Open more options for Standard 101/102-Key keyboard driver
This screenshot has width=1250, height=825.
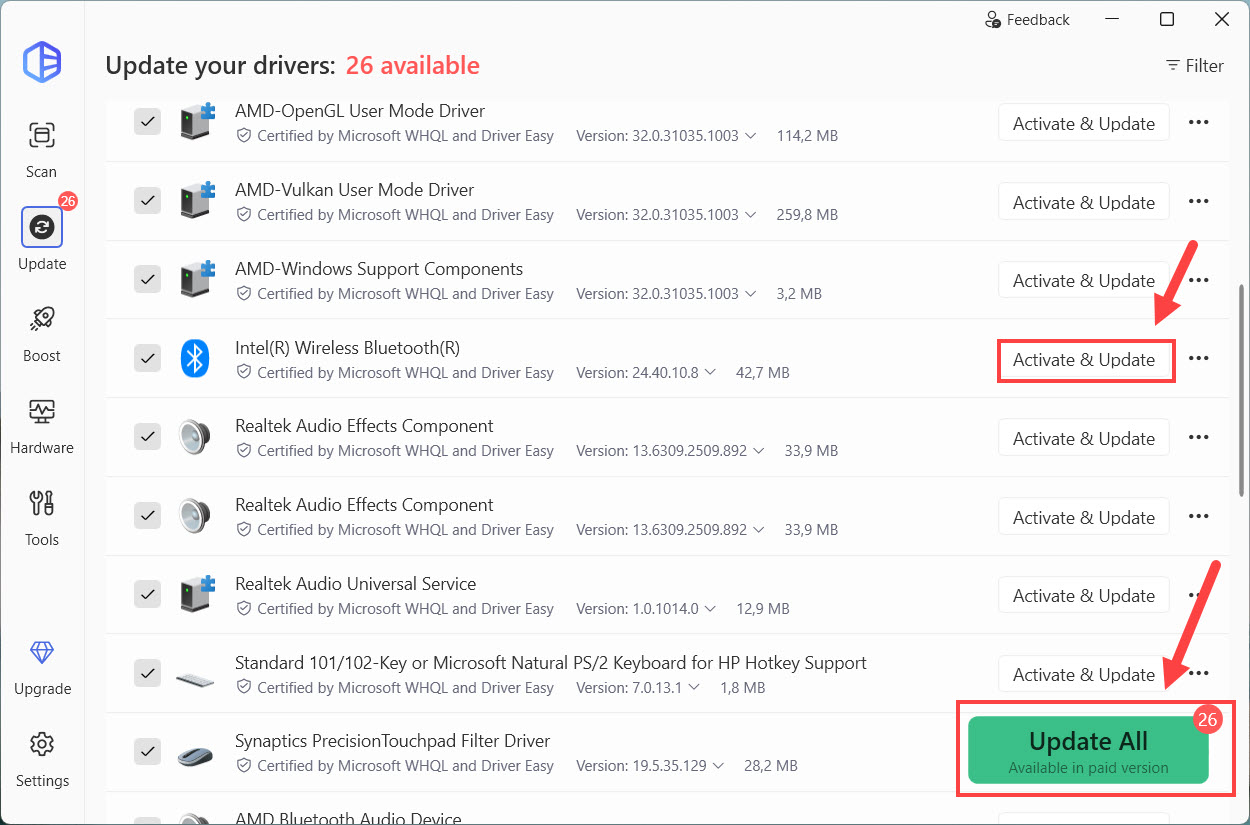(1198, 673)
